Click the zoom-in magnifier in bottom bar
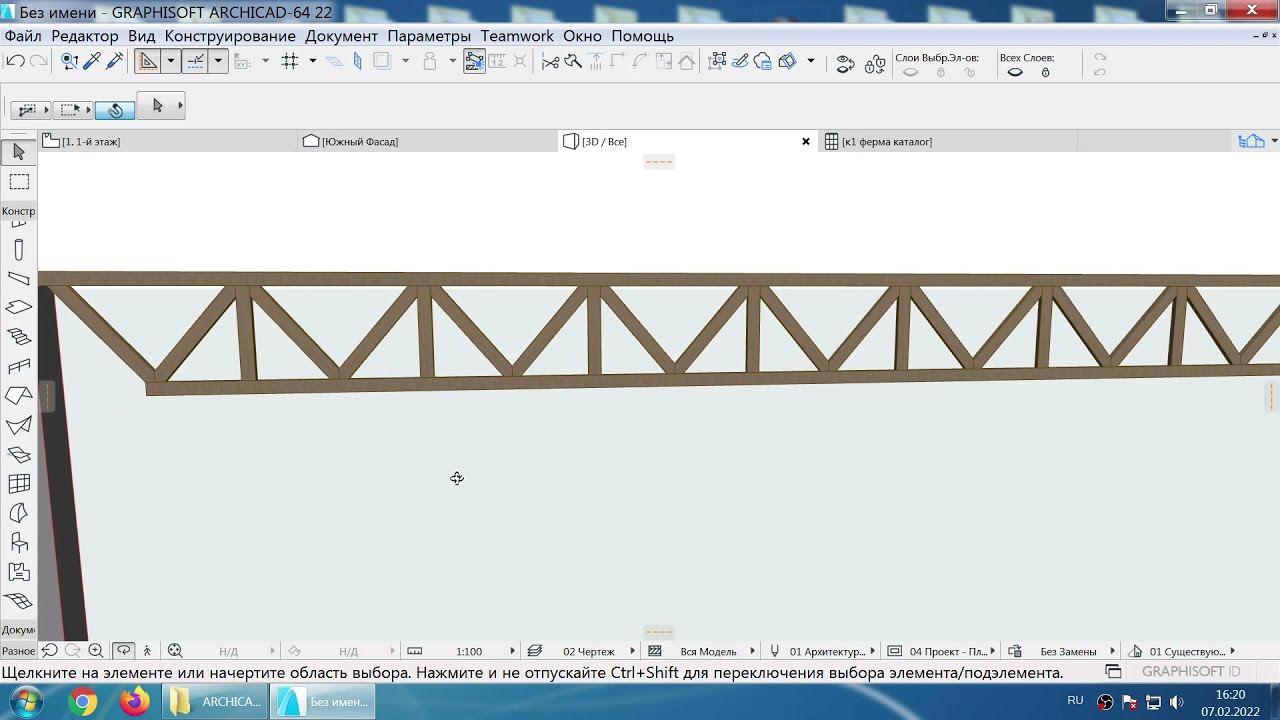Viewport: 1280px width, 720px height. click(x=96, y=651)
